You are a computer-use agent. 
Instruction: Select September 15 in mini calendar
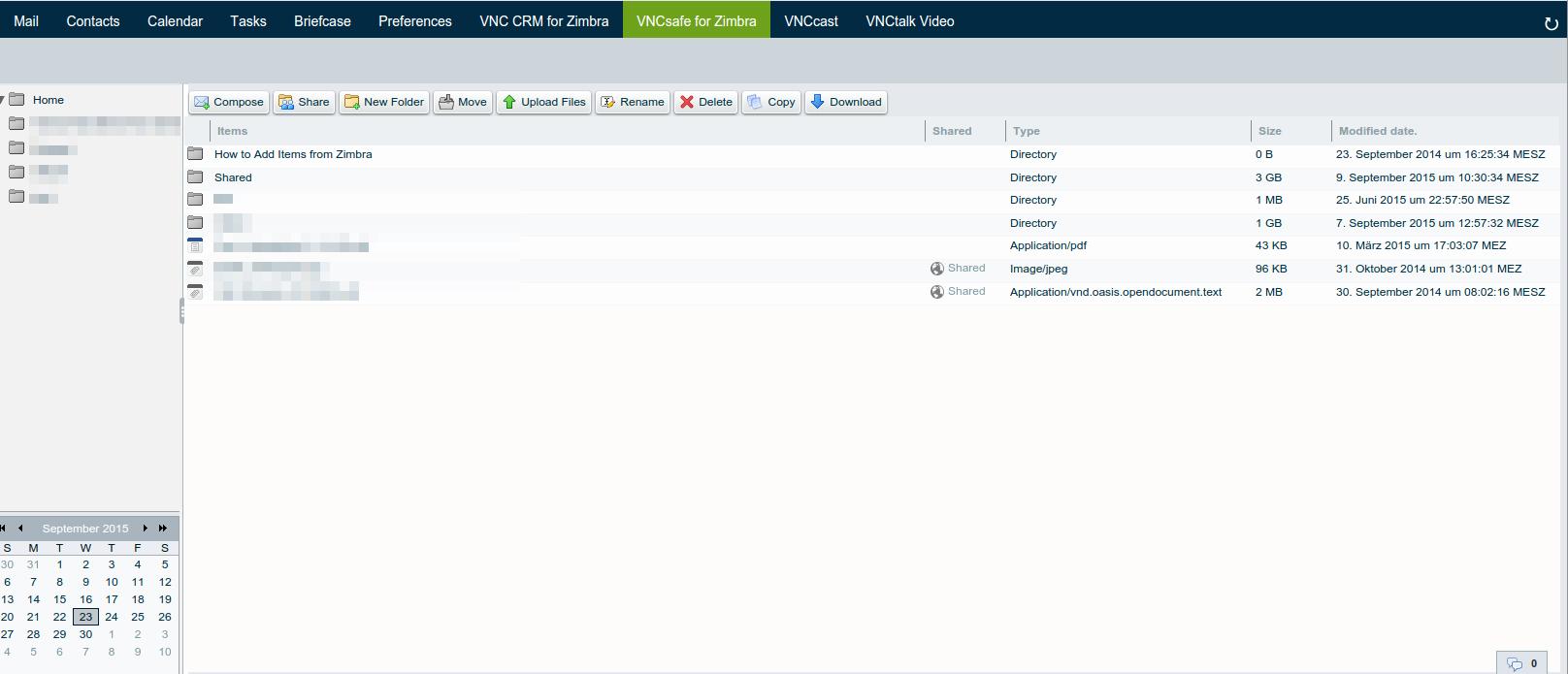[x=59, y=599]
